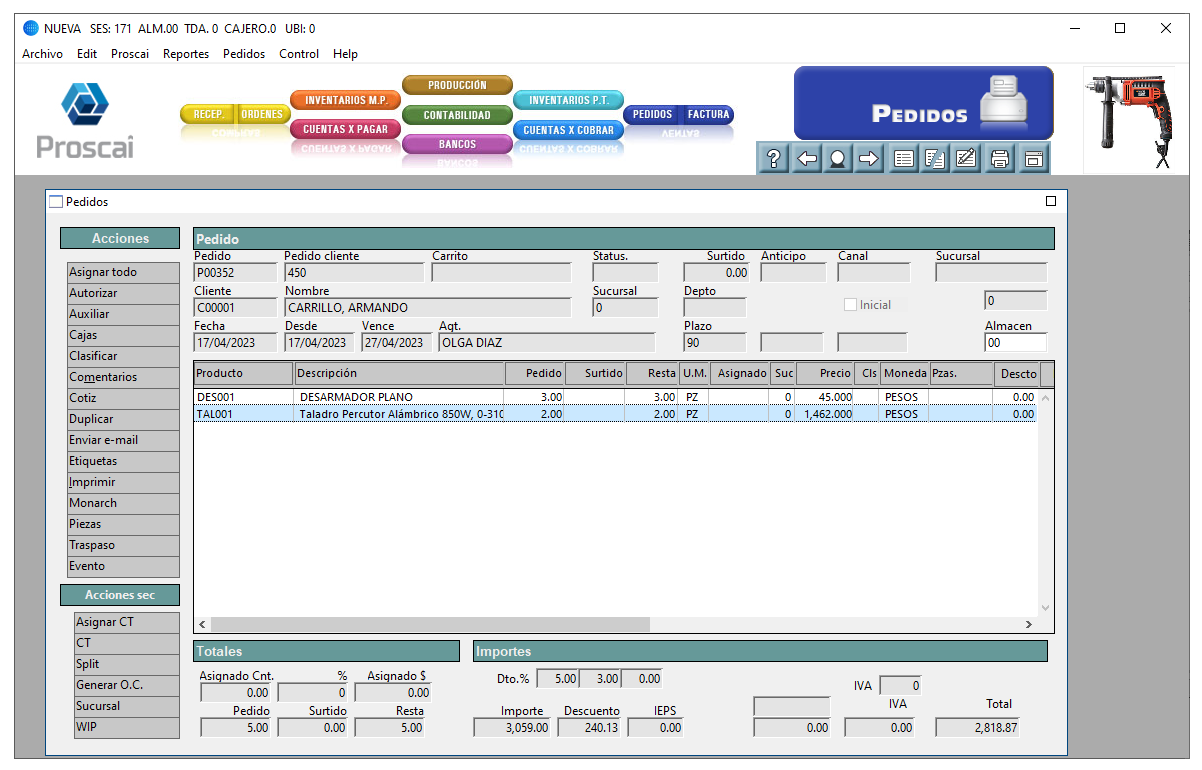Viewport: 1202px width, 770px height.
Task: Go to previous record with left arrow
Action: [806, 158]
